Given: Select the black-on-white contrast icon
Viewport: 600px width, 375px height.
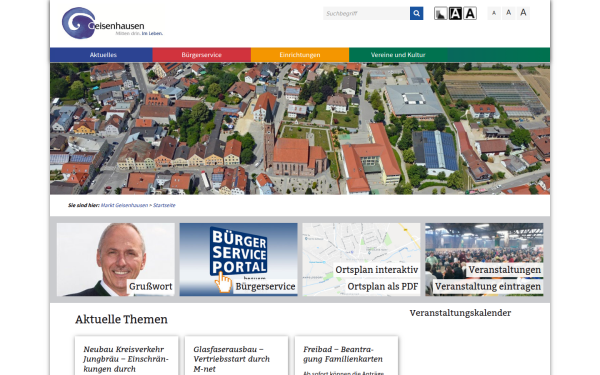Looking at the screenshot, I should click(x=470, y=13).
